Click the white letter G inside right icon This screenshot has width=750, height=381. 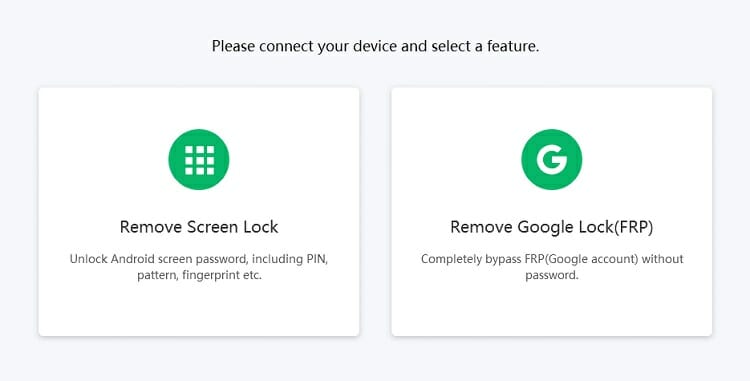tap(551, 160)
